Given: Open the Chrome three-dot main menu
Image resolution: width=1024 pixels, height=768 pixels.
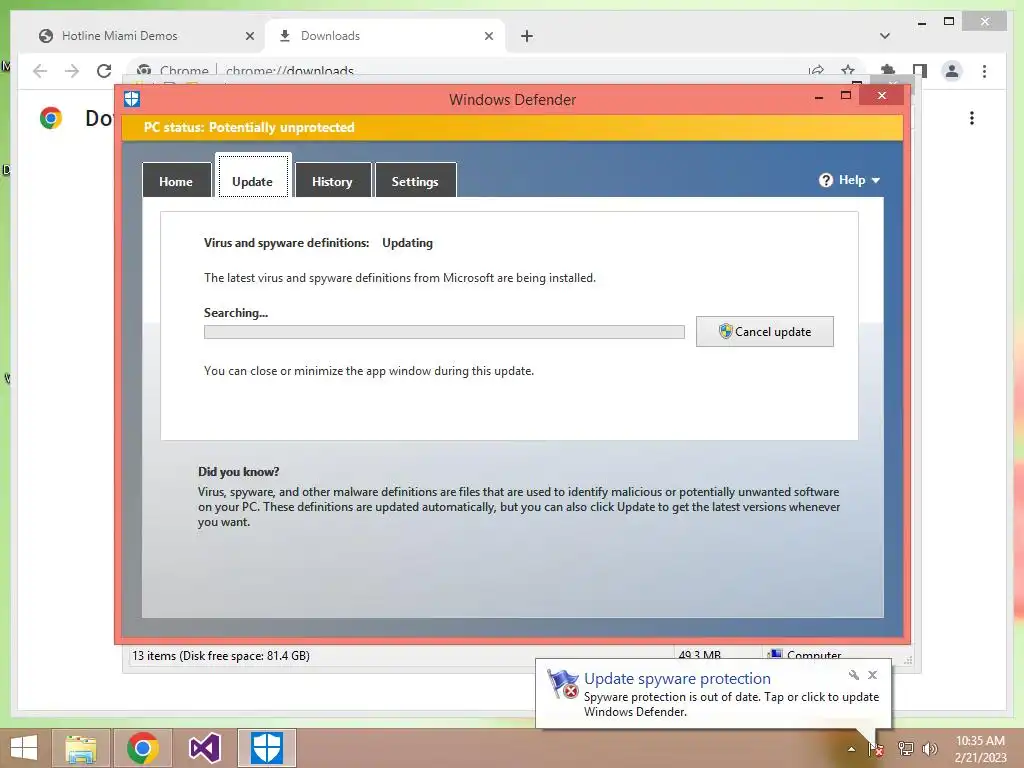Looking at the screenshot, I should point(984,71).
